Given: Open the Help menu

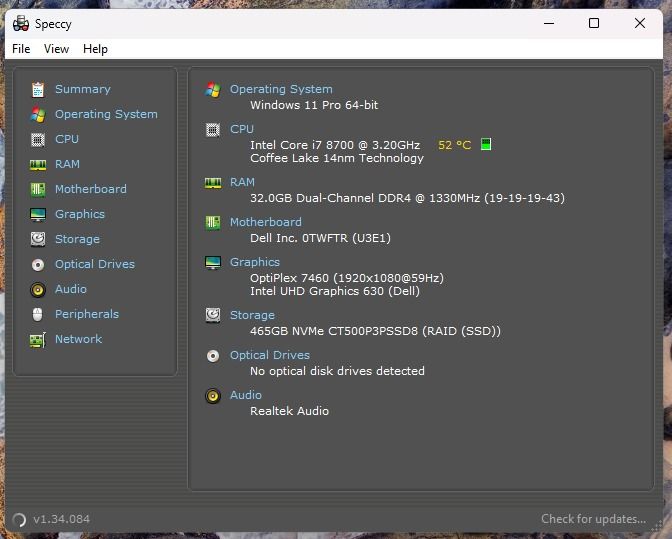Looking at the screenshot, I should pyautogui.click(x=95, y=49).
